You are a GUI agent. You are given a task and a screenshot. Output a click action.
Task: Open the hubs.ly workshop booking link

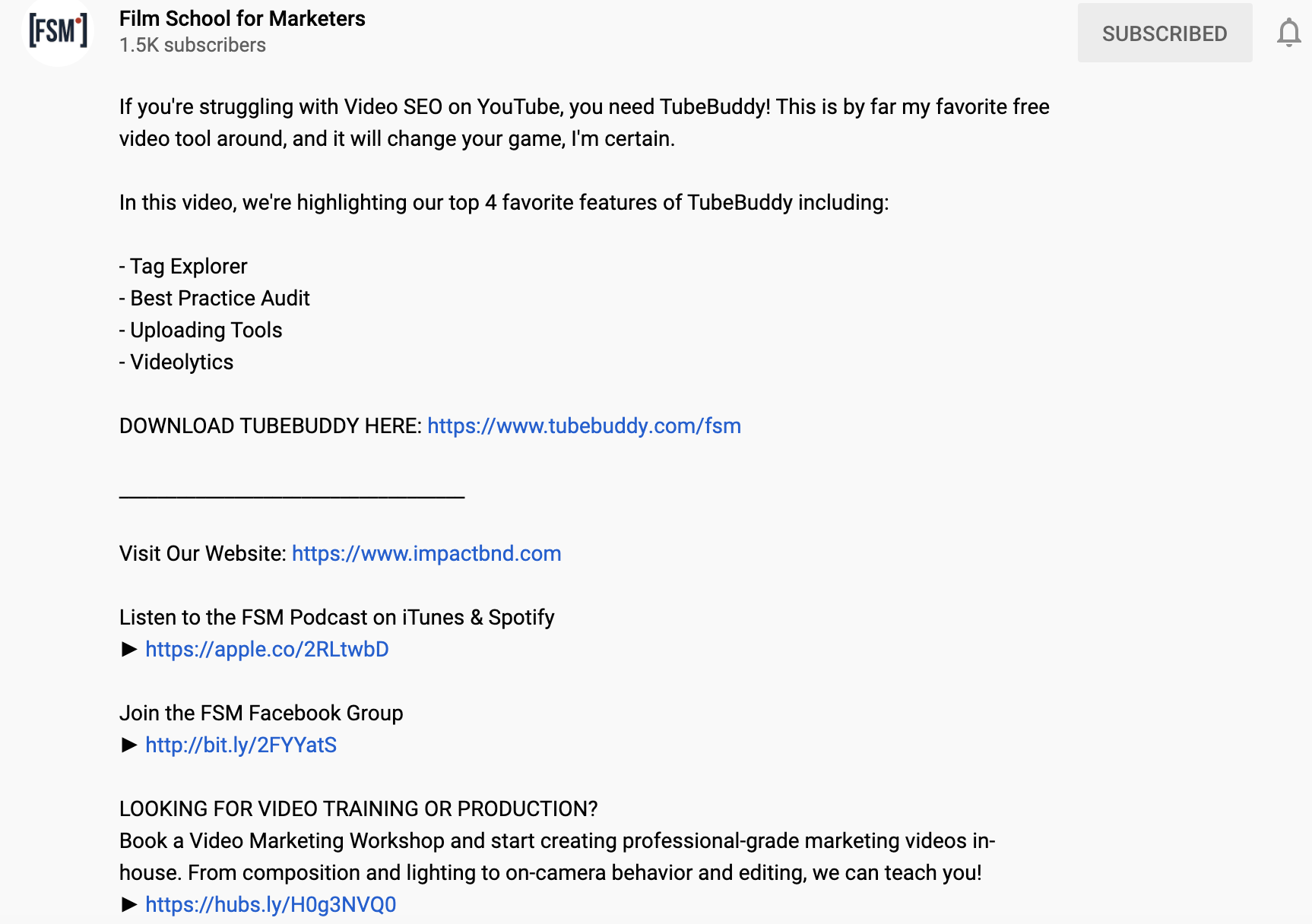(x=271, y=904)
